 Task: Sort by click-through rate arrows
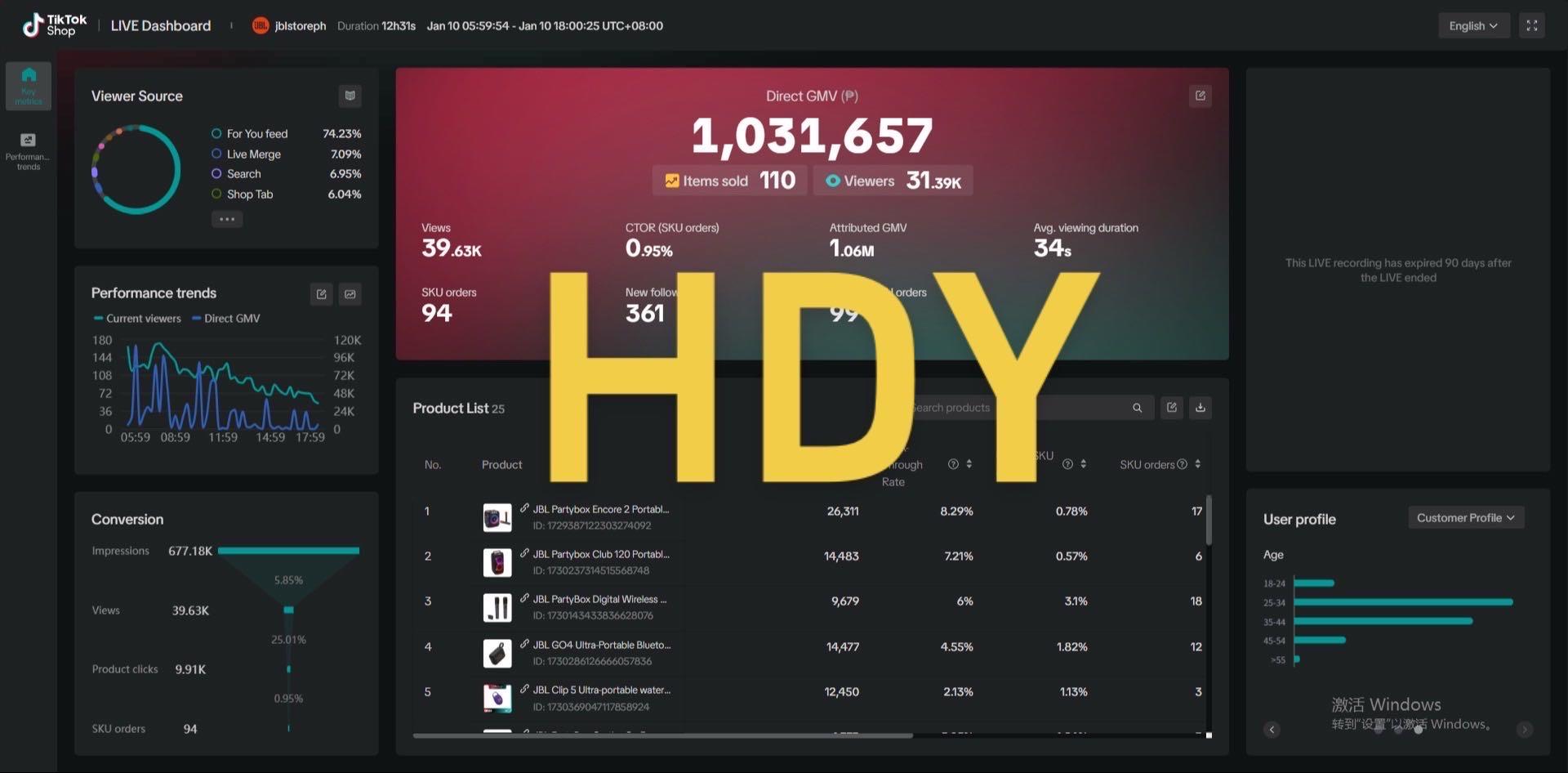pyautogui.click(x=969, y=464)
